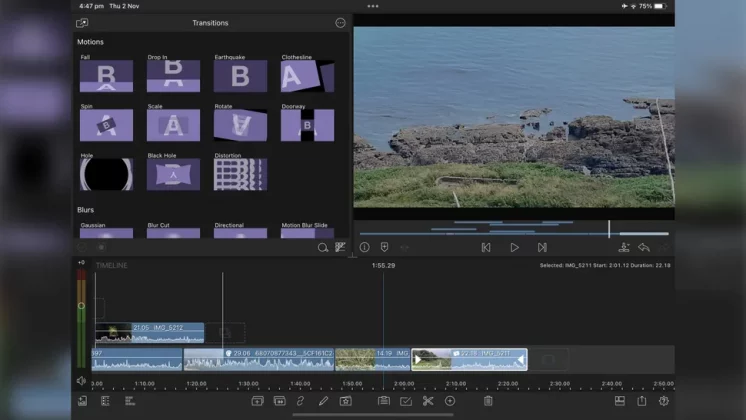Viewport: 746px width, 420px height.
Task: Click the link clips icon
Action: [300, 401]
